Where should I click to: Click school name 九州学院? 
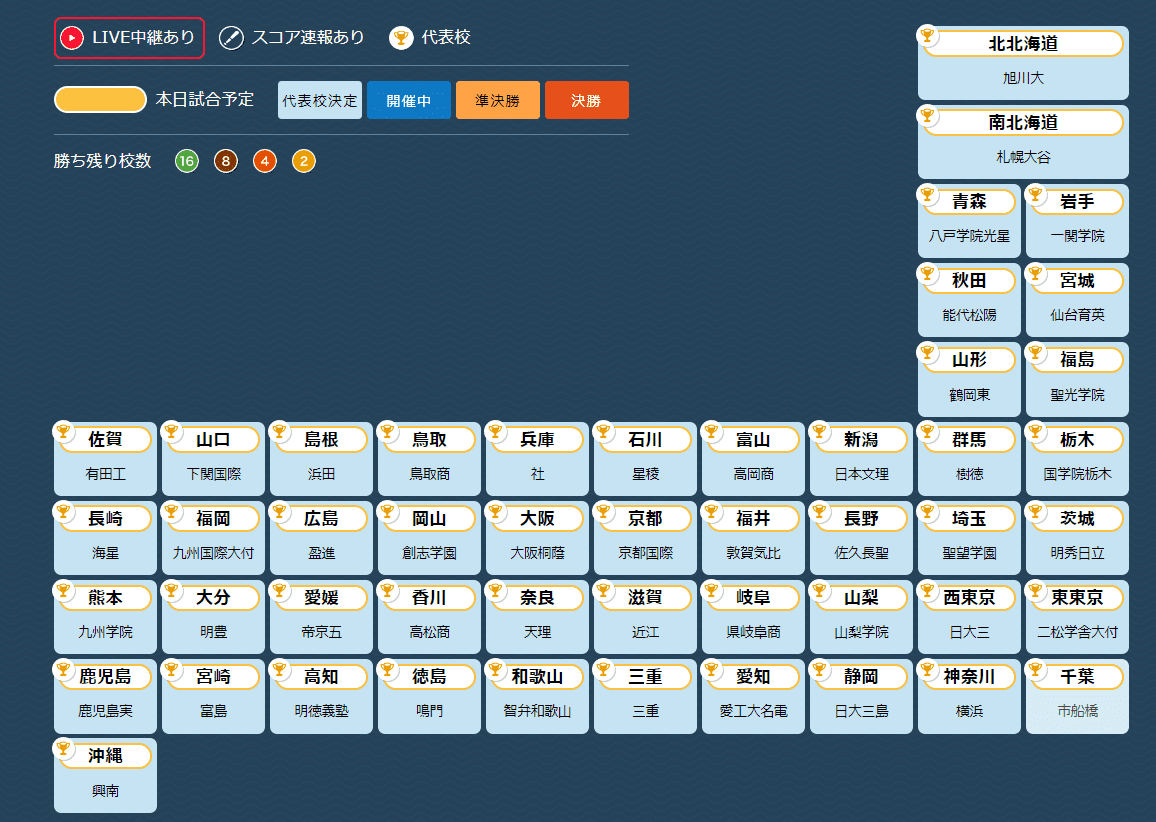[x=105, y=632]
